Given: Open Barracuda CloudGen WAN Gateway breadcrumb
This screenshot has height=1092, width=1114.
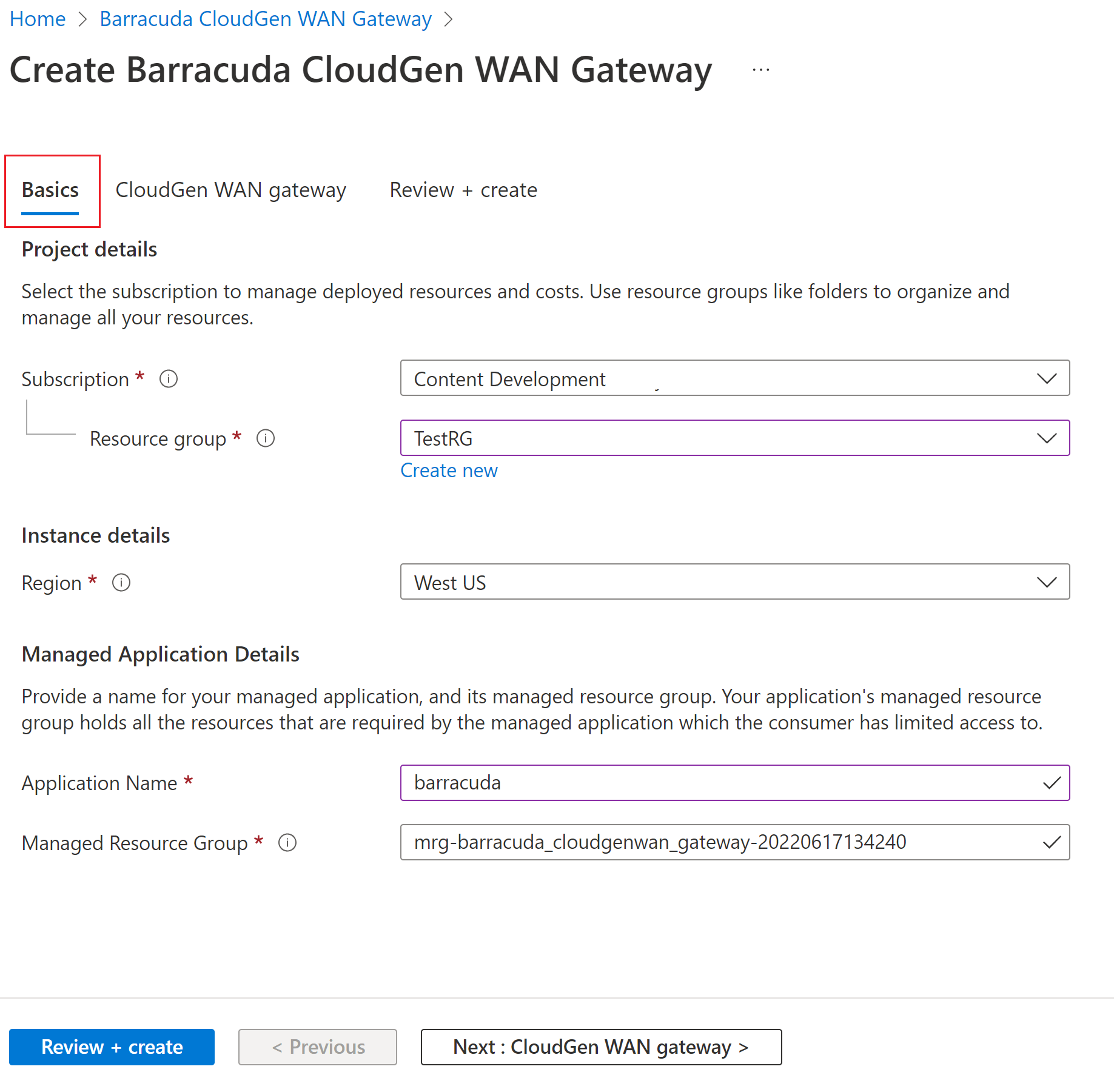Looking at the screenshot, I should (266, 19).
